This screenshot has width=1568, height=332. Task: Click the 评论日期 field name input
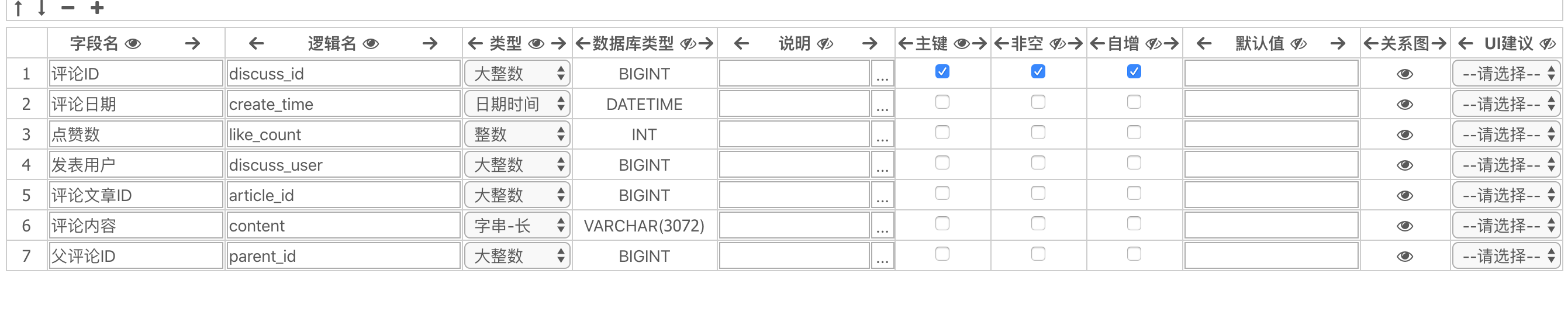pyautogui.click(x=136, y=104)
